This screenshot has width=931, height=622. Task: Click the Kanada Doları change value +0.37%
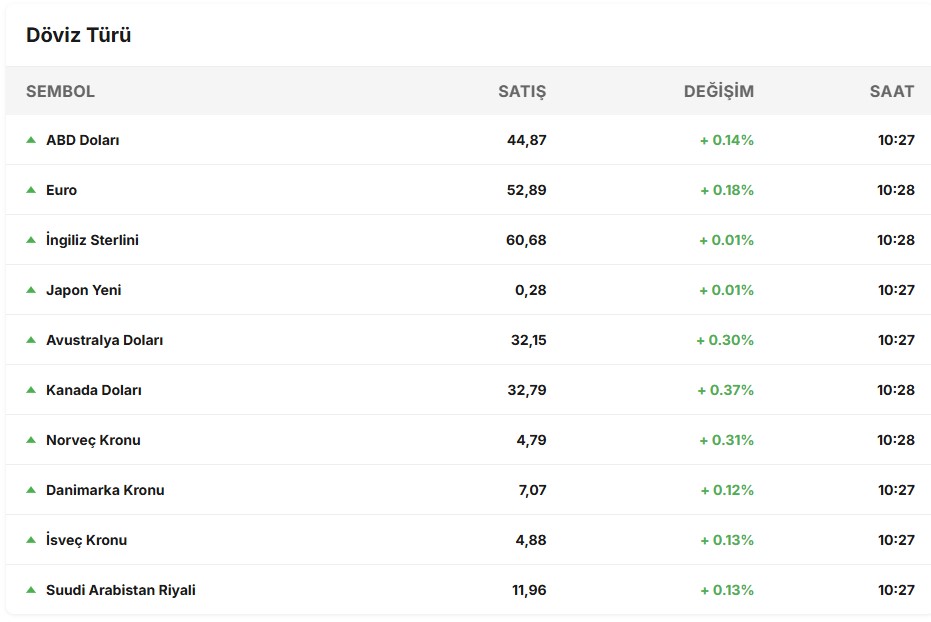(725, 390)
